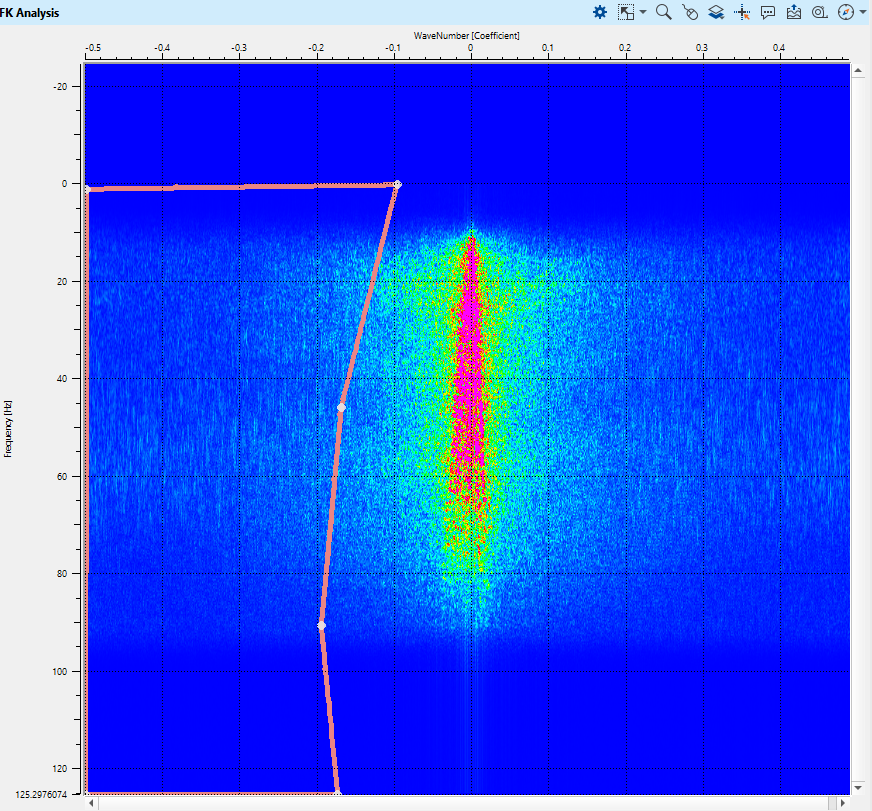Select the polygon vertex at 0 Hz, -0.1 wavenumber
Screen dimensions: 872x811
(x=397, y=184)
